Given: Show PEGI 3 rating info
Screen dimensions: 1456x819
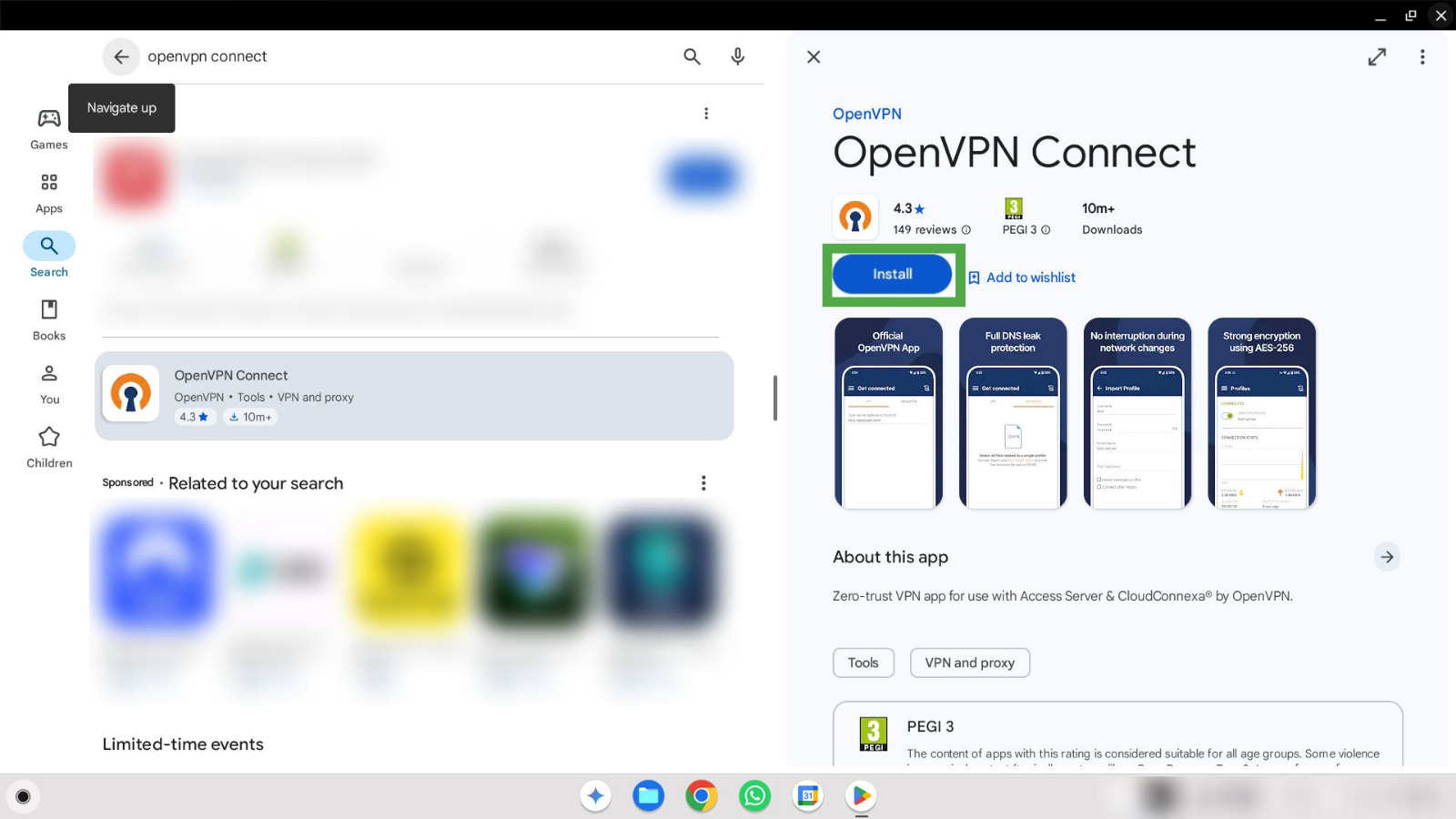Looking at the screenshot, I should click(1046, 230).
